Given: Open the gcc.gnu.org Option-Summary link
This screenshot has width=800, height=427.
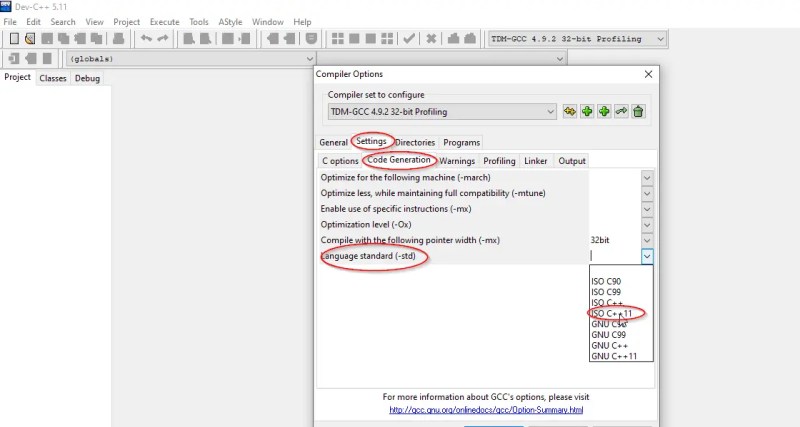Looking at the screenshot, I should click(x=486, y=410).
